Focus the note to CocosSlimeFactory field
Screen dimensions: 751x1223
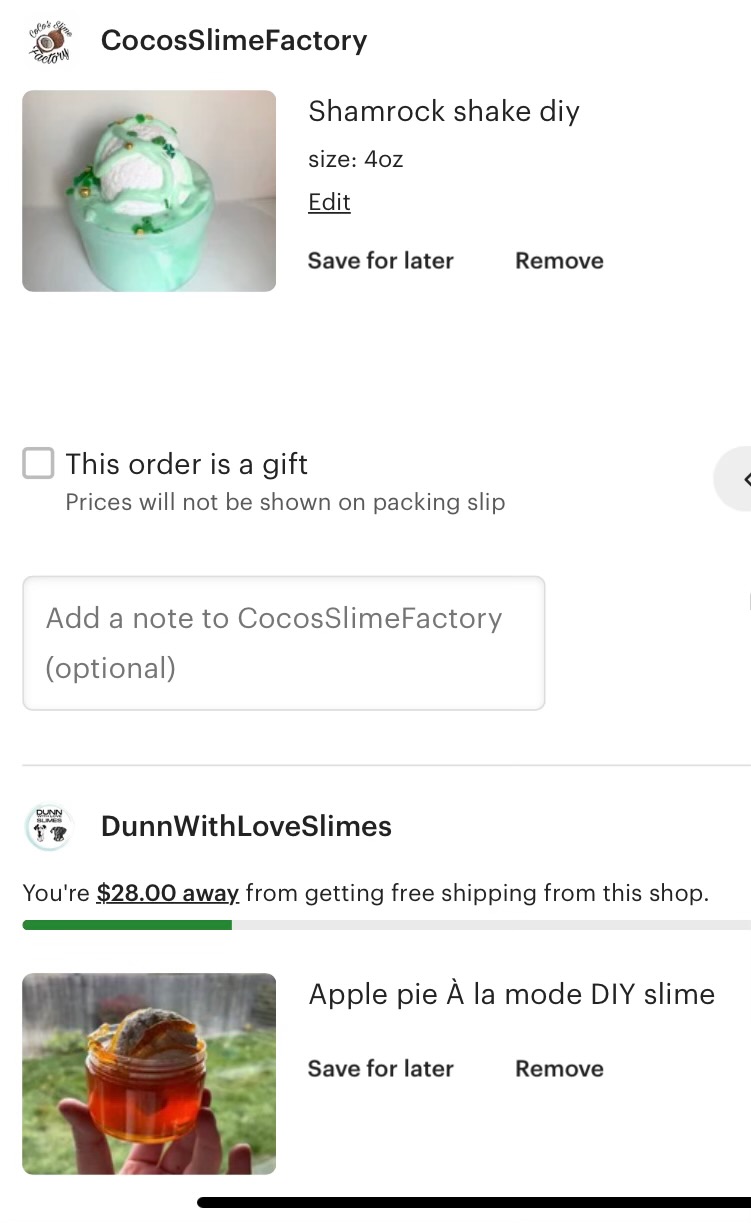tap(283, 643)
